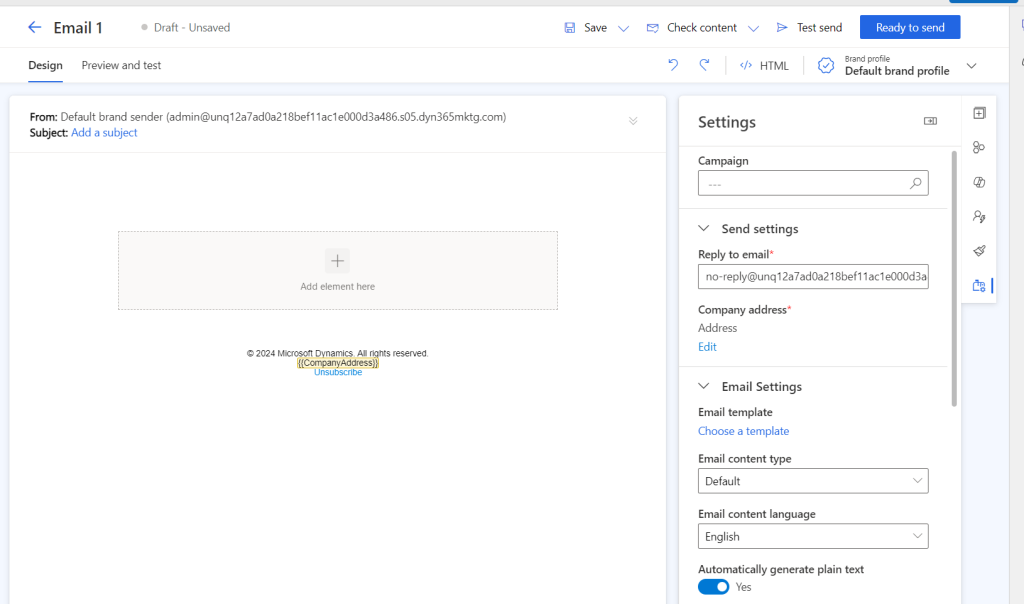Open the Theme paintbrush icon in sidebar
Image resolution: width=1024 pixels, height=604 pixels.
[x=979, y=251]
